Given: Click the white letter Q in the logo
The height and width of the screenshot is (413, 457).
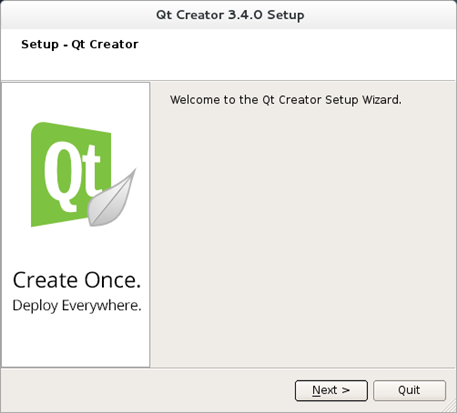Looking at the screenshot, I should [60, 177].
